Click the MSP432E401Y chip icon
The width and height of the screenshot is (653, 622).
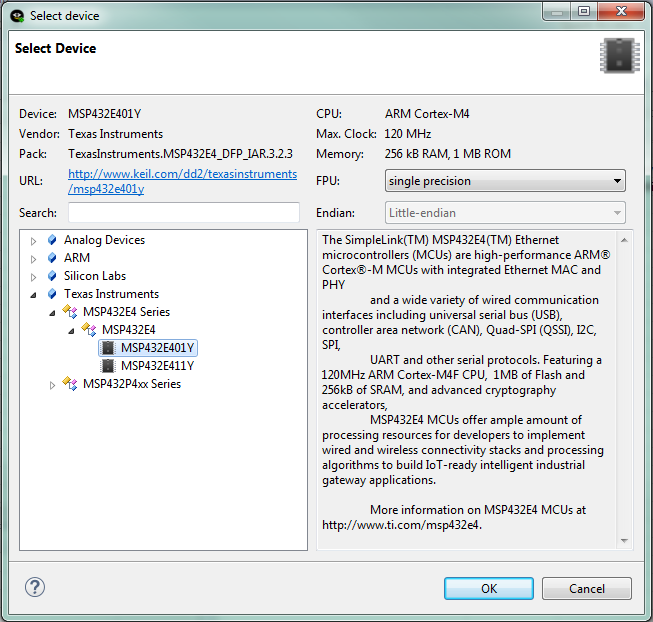pos(108,348)
